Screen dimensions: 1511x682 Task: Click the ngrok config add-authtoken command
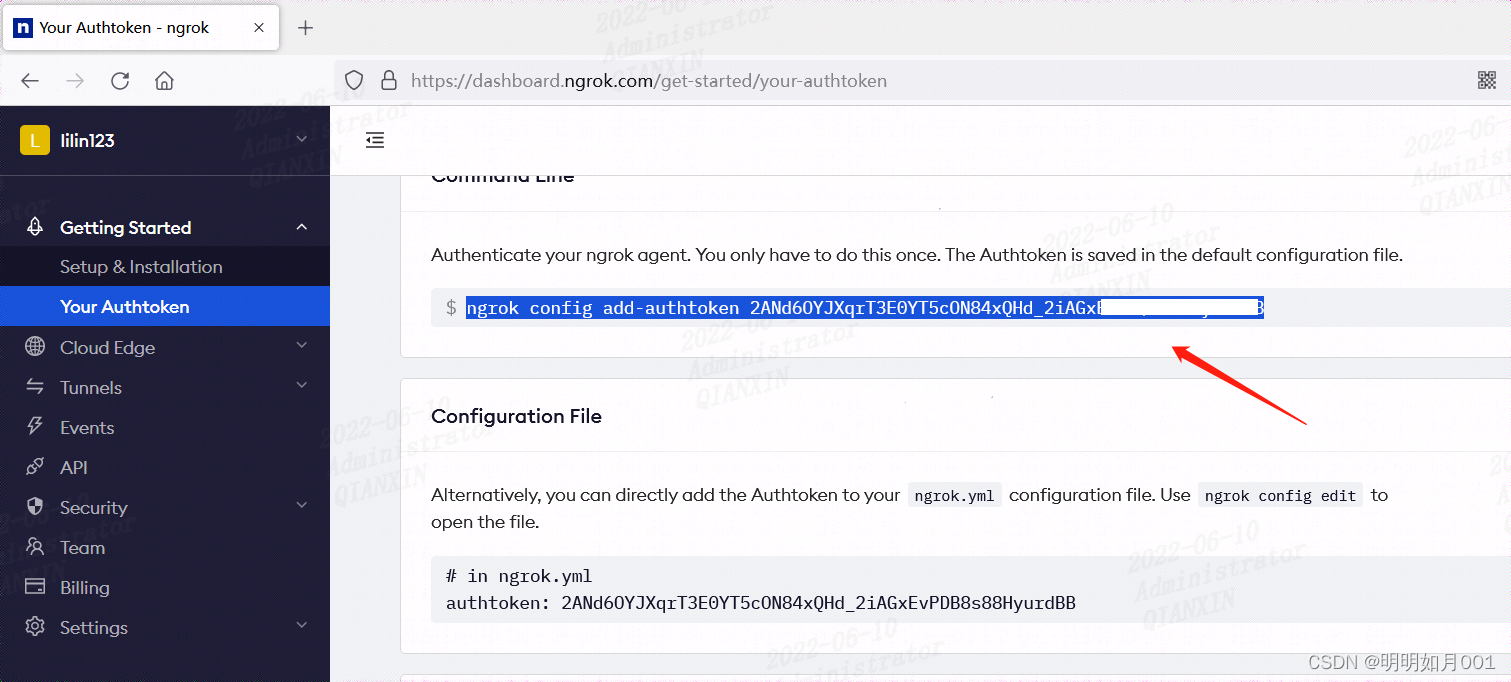pos(865,308)
